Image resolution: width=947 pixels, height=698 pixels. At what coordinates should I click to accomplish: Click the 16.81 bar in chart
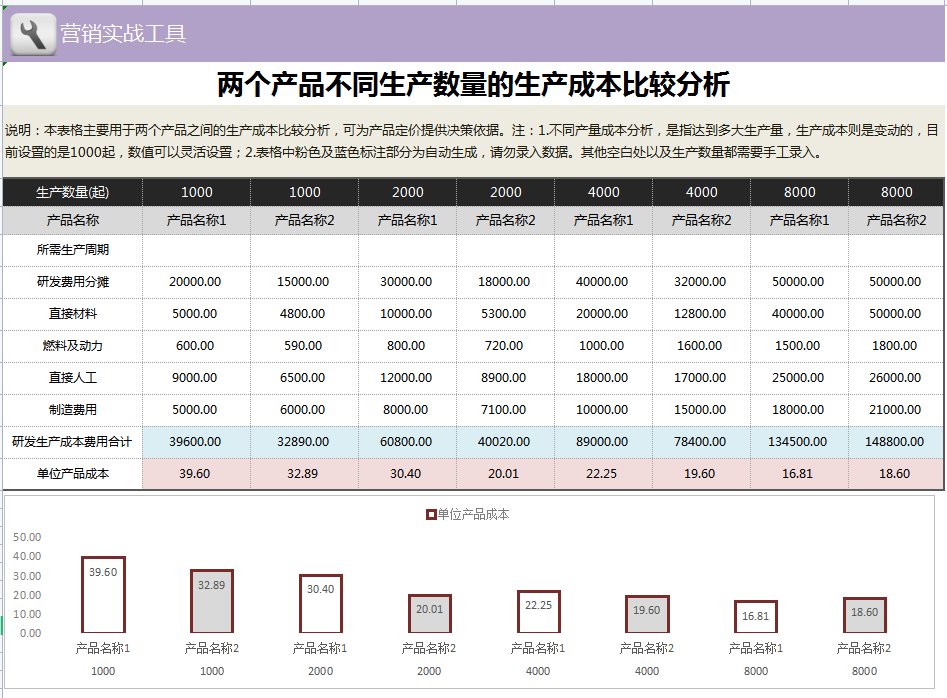[756, 617]
